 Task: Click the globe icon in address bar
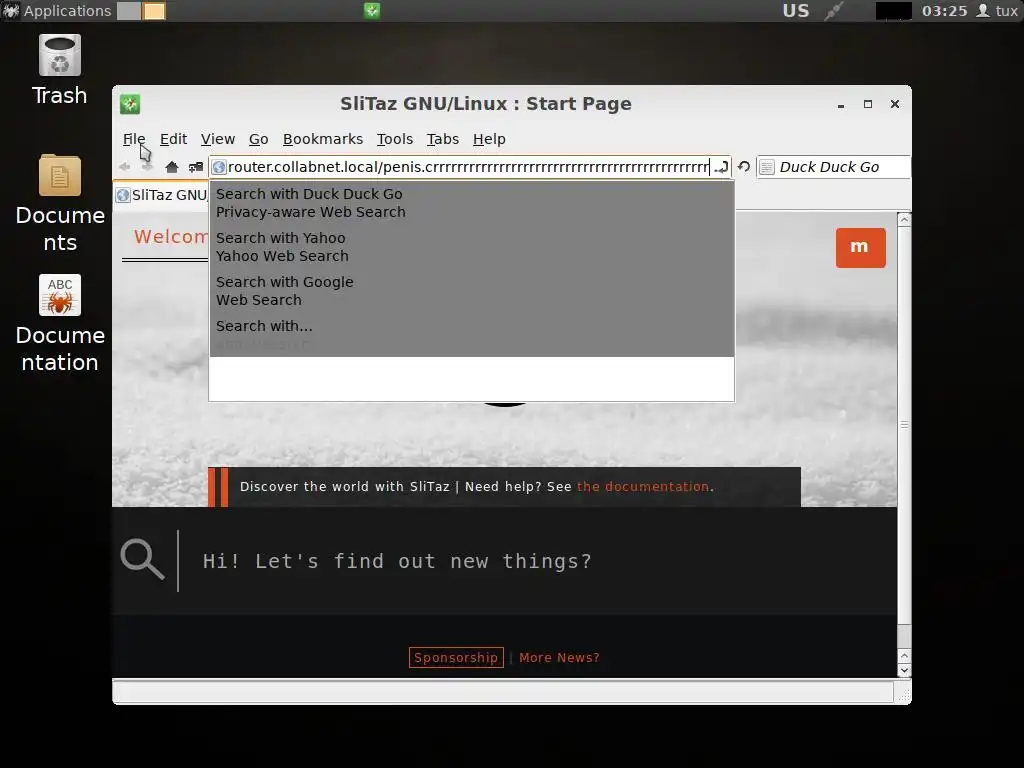click(x=219, y=167)
